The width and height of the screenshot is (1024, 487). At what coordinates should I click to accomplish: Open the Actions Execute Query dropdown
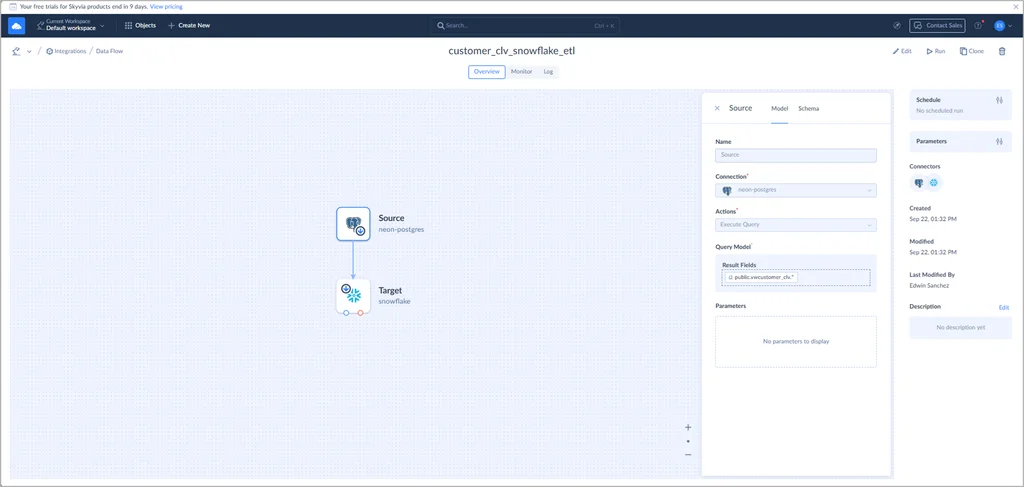795,225
